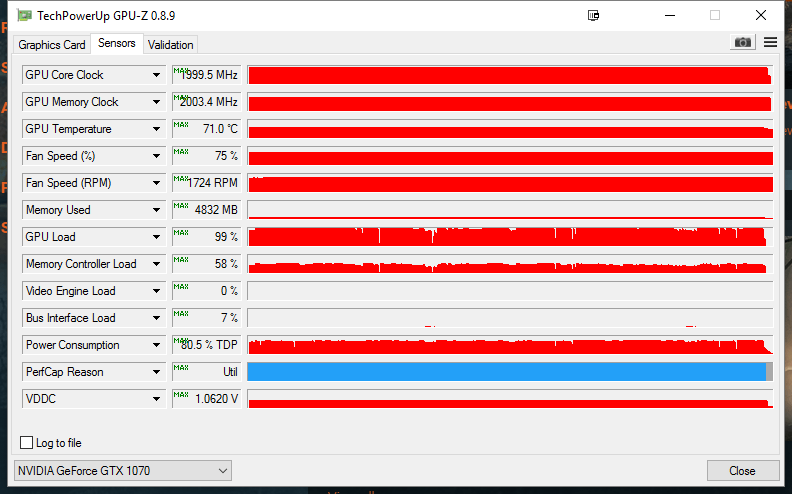This screenshot has width=792, height=494.
Task: Enable the Log to file checkbox
Action: coord(27,443)
